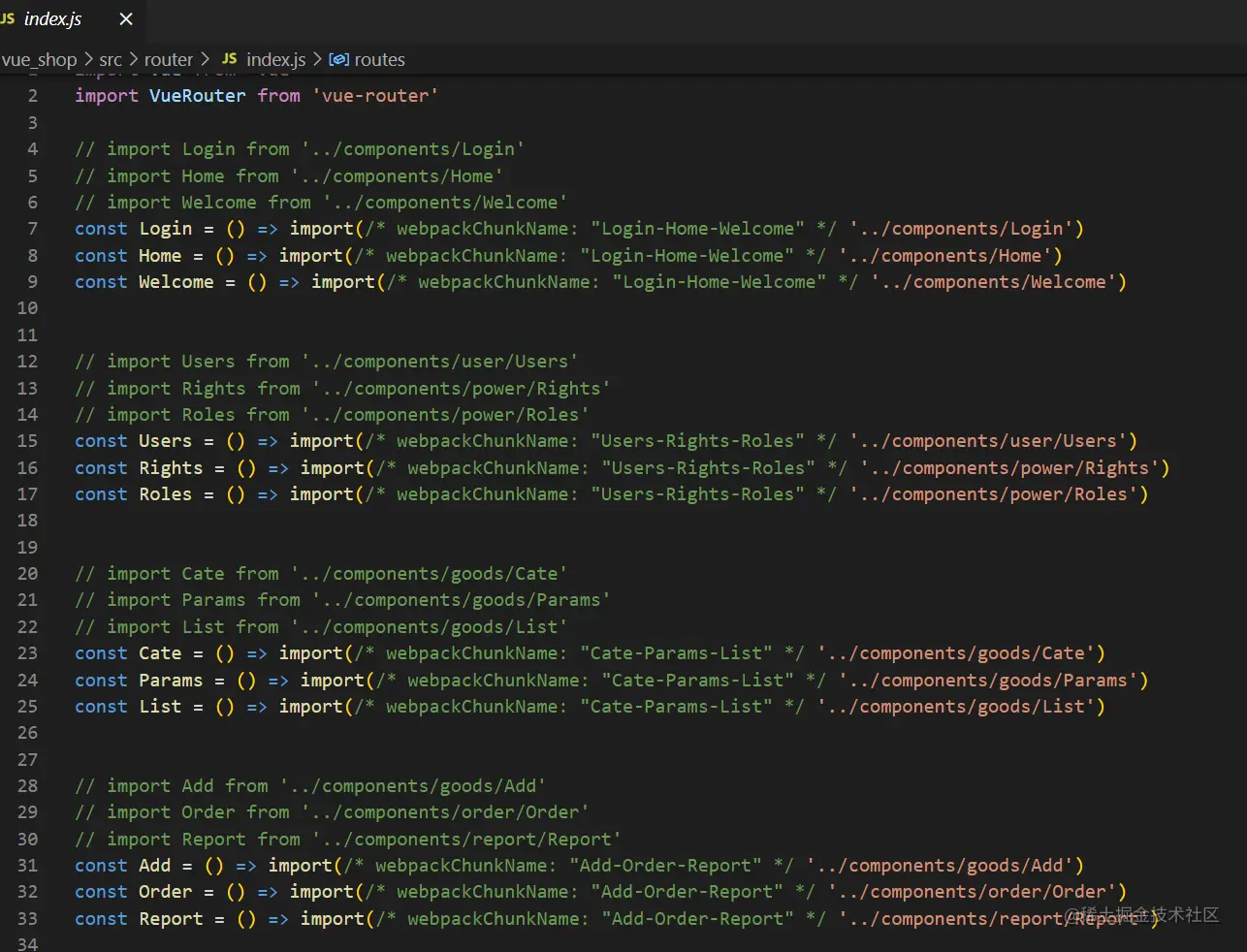Open the src folder breadcrumb dropdown
Viewport: 1247px width, 952px height.
tap(111, 59)
